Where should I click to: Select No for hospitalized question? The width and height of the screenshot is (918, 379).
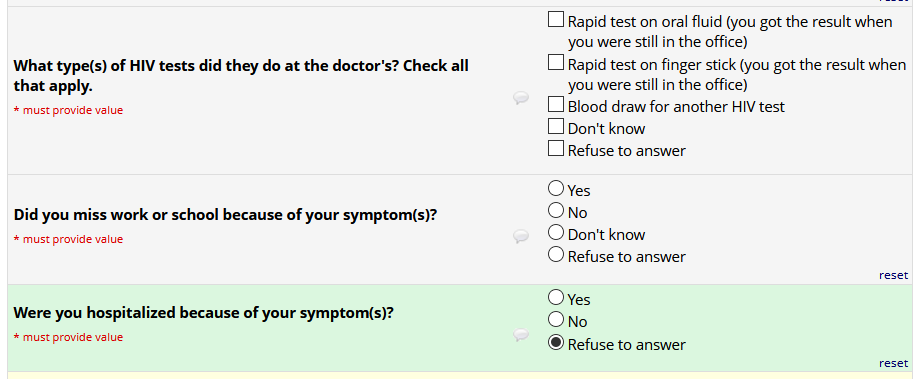point(556,319)
